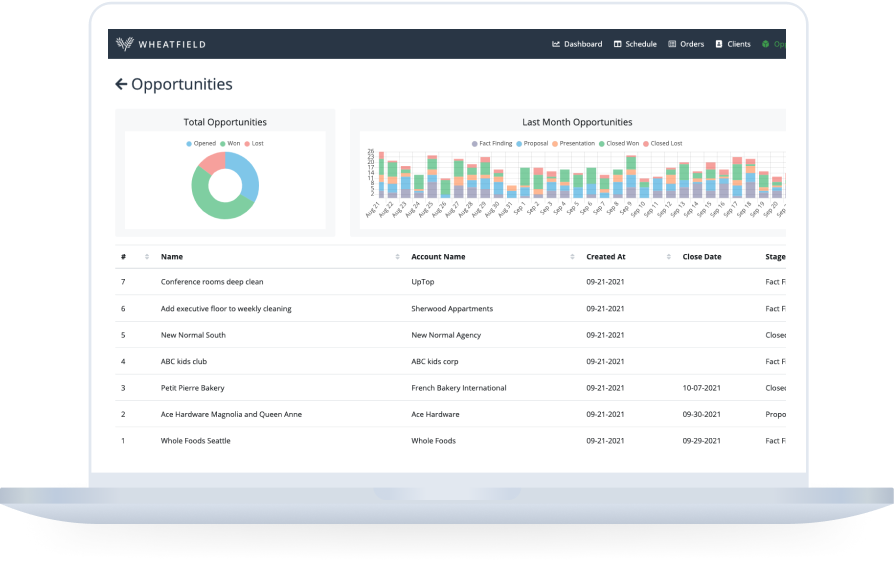Viewport: 894px width, 564px height.
Task: Click the Created At column header
Action: tap(606, 257)
